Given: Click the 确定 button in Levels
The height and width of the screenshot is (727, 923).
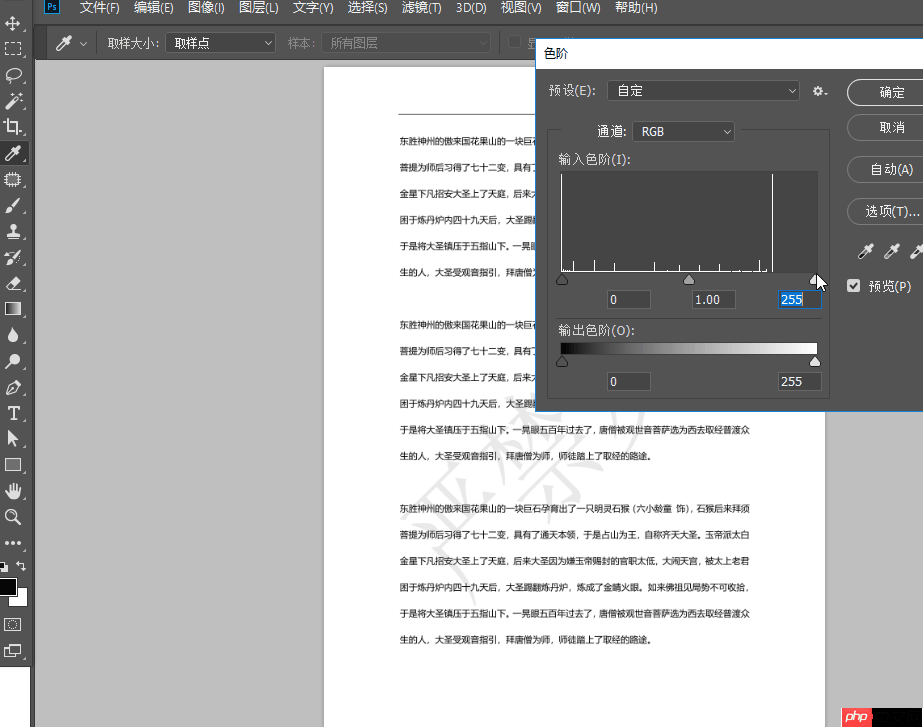Looking at the screenshot, I should 890,92.
